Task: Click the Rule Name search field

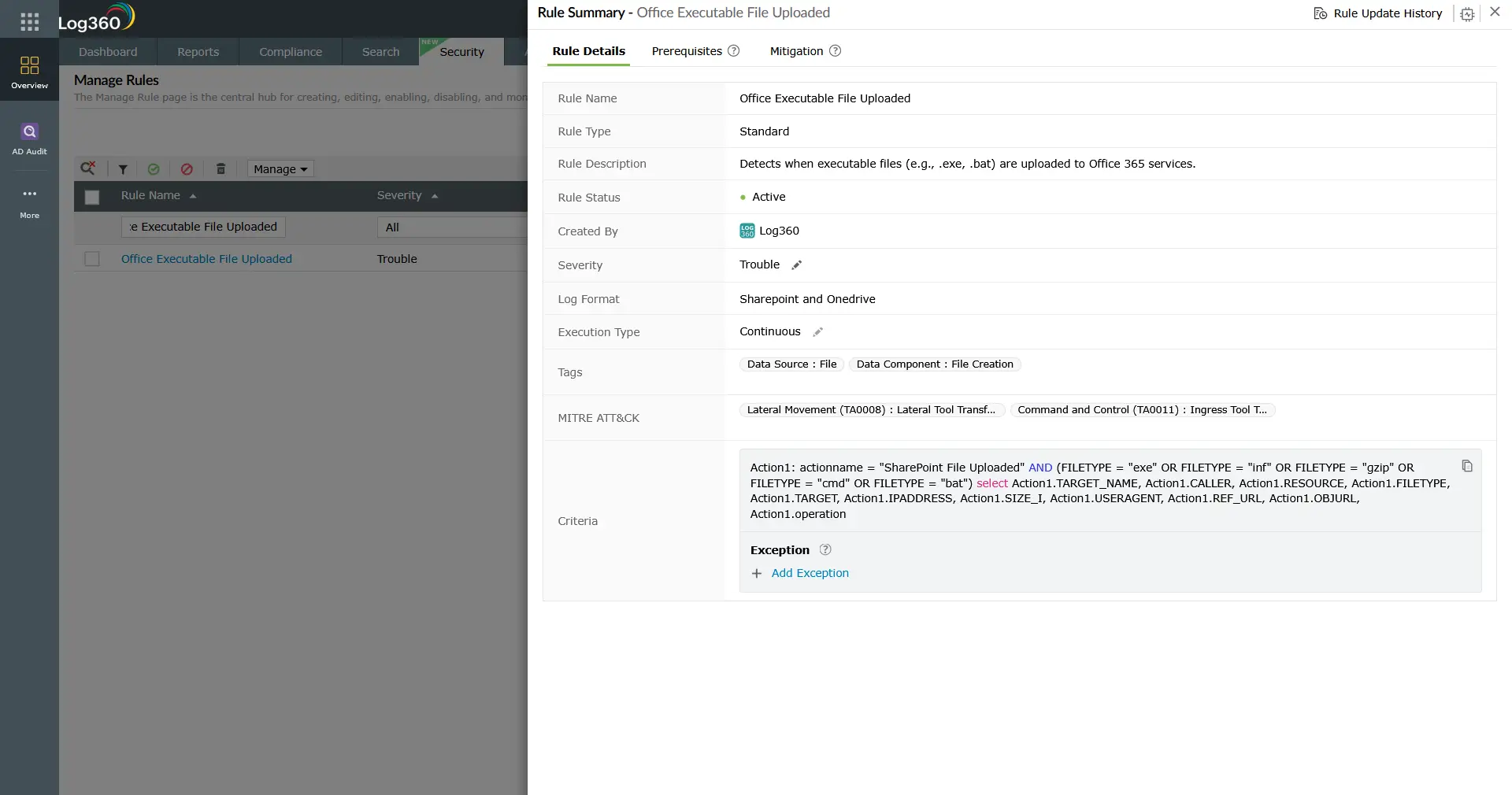Action: [203, 227]
